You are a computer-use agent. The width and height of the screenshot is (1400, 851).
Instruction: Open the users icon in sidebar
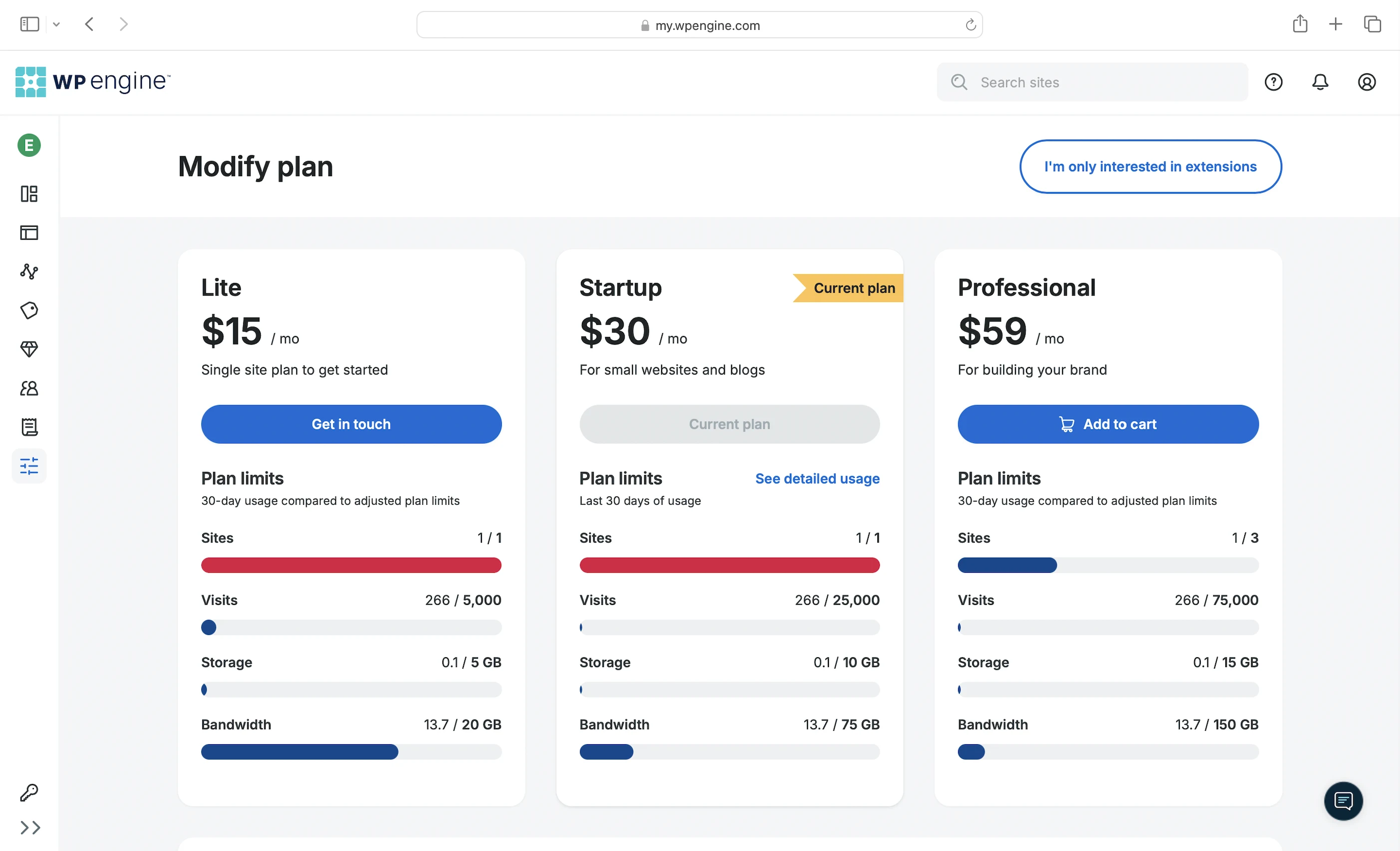(29, 388)
